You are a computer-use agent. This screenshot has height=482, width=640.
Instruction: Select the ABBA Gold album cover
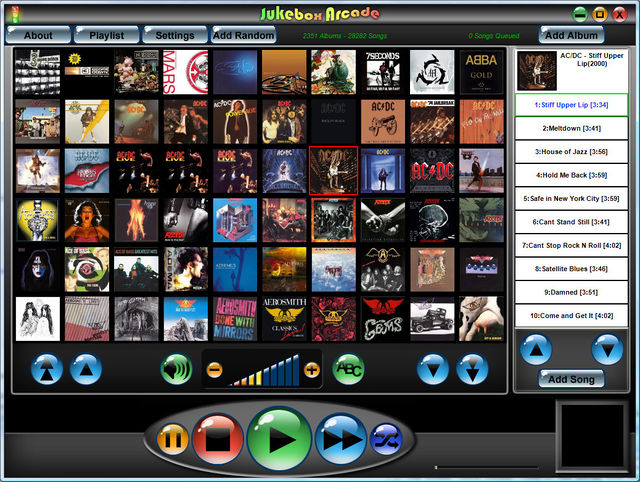(x=482, y=72)
